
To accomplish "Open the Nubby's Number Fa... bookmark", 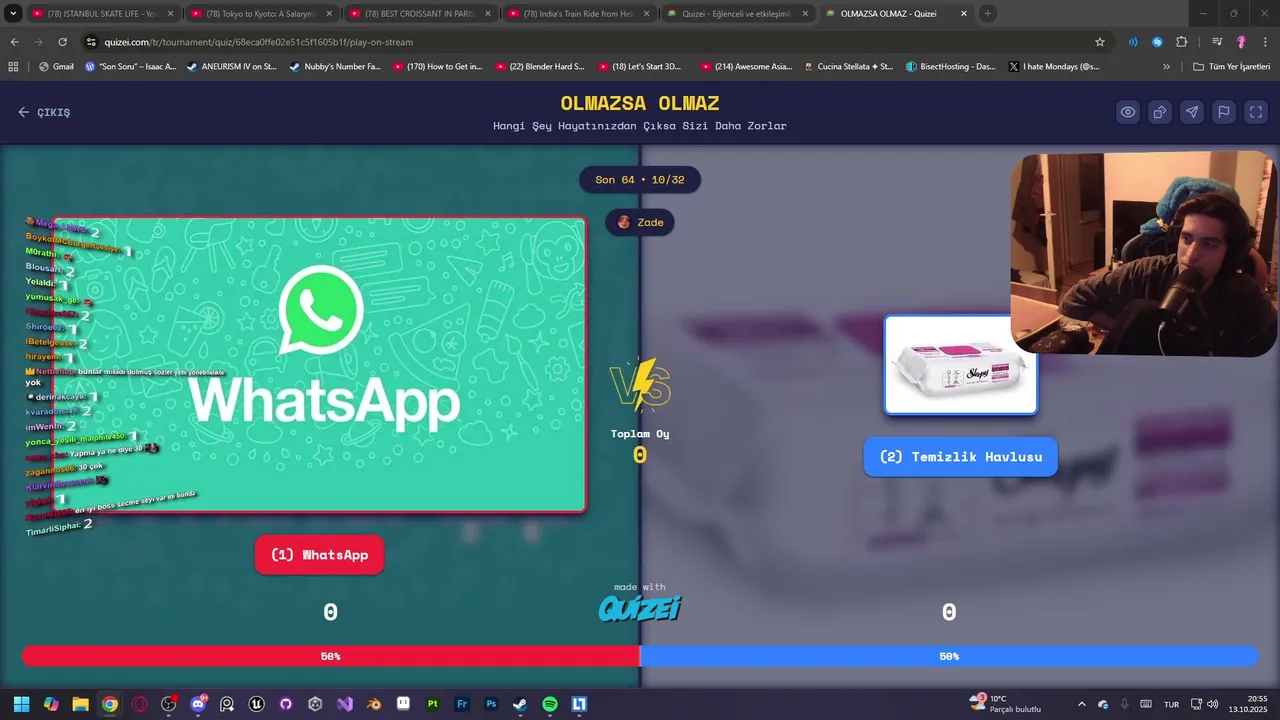I will pos(336,66).
